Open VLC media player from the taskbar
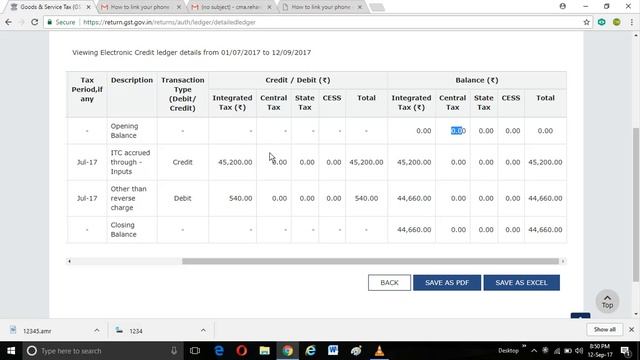This screenshot has width=640, height=360. pyautogui.click(x=379, y=351)
